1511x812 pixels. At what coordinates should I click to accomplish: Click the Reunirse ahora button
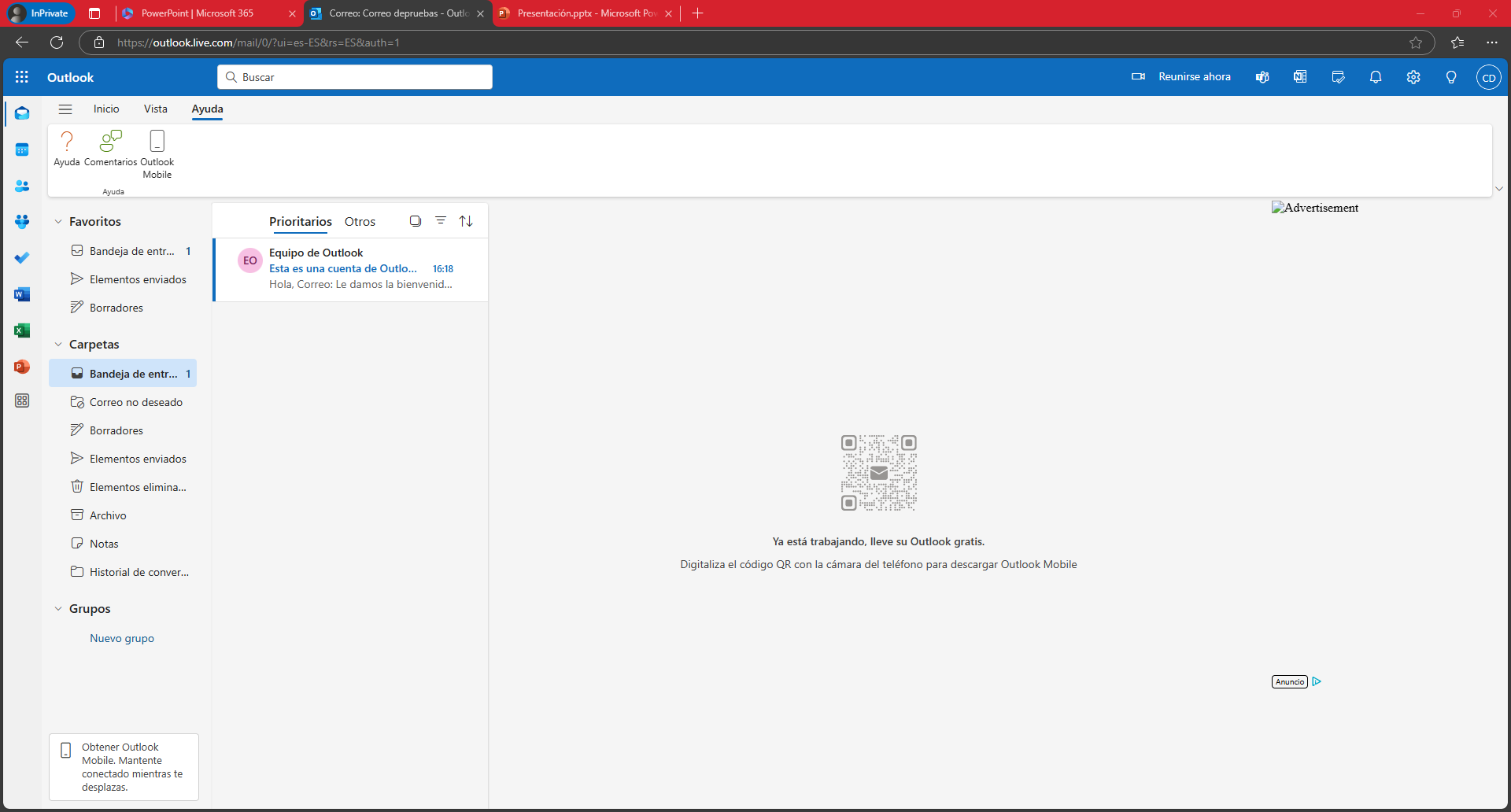coord(1181,77)
